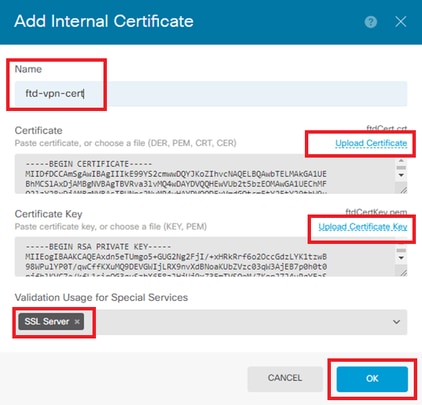Click certificate text area resize handle
The width and height of the screenshot is (422, 405).
coord(403,190)
